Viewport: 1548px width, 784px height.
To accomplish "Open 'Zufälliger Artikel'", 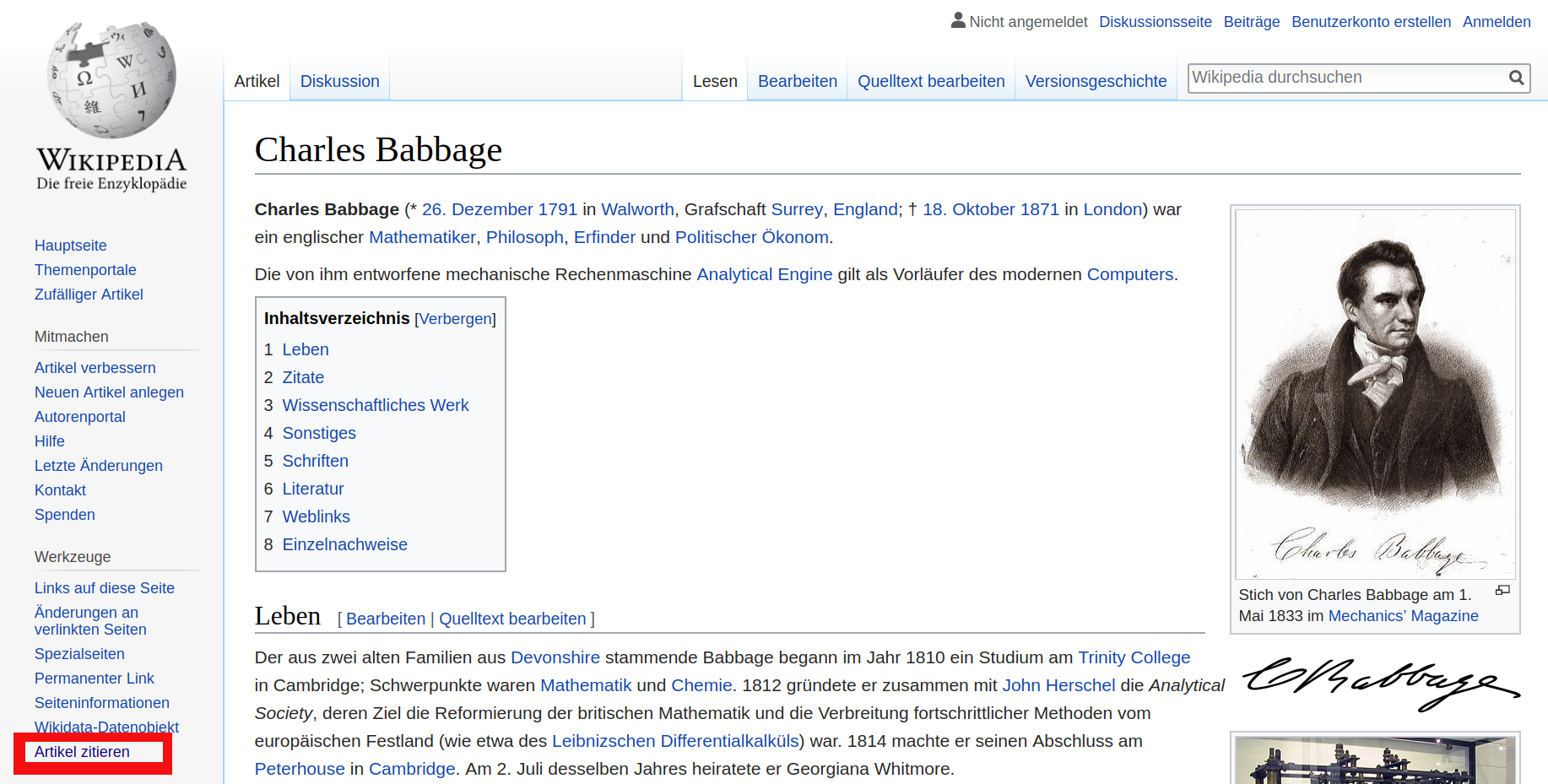I will coord(89,294).
